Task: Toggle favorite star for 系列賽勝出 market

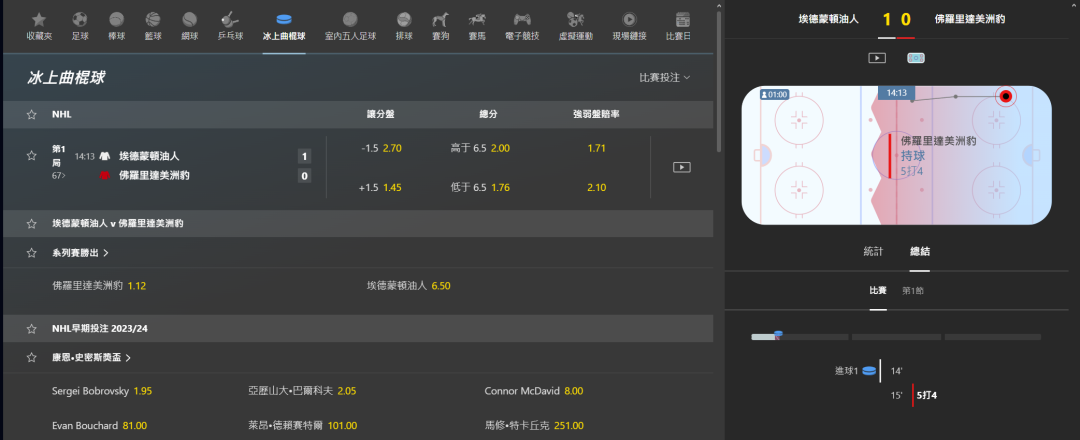Action: [32, 253]
